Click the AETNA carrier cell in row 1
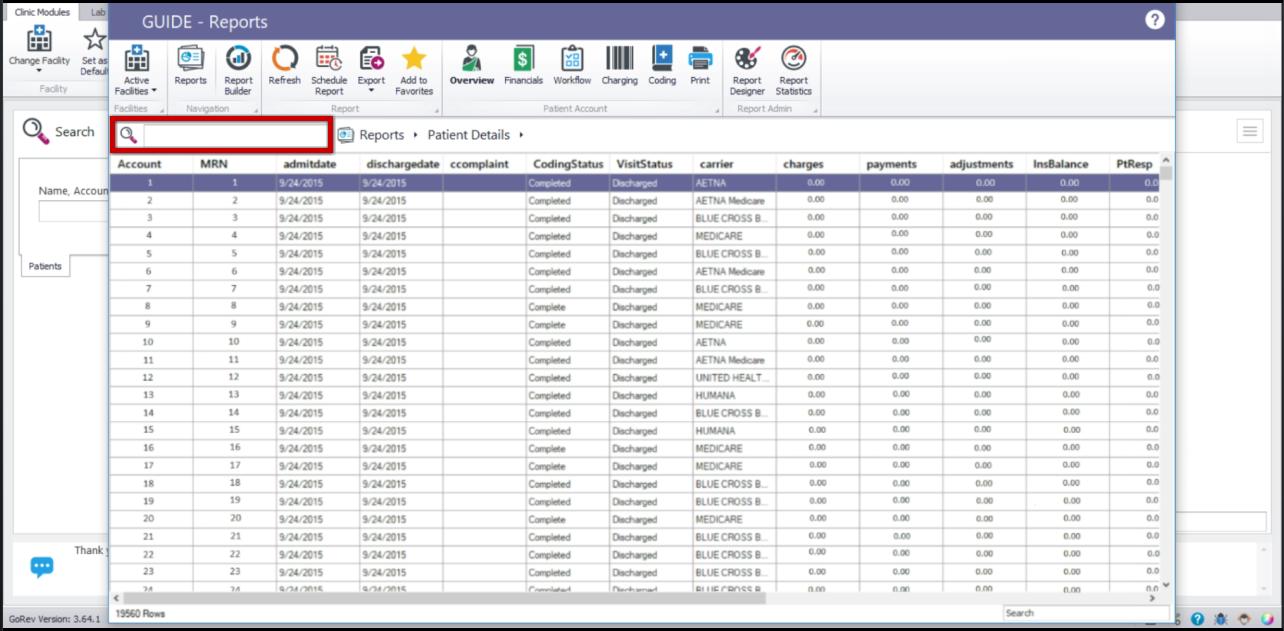 735,183
